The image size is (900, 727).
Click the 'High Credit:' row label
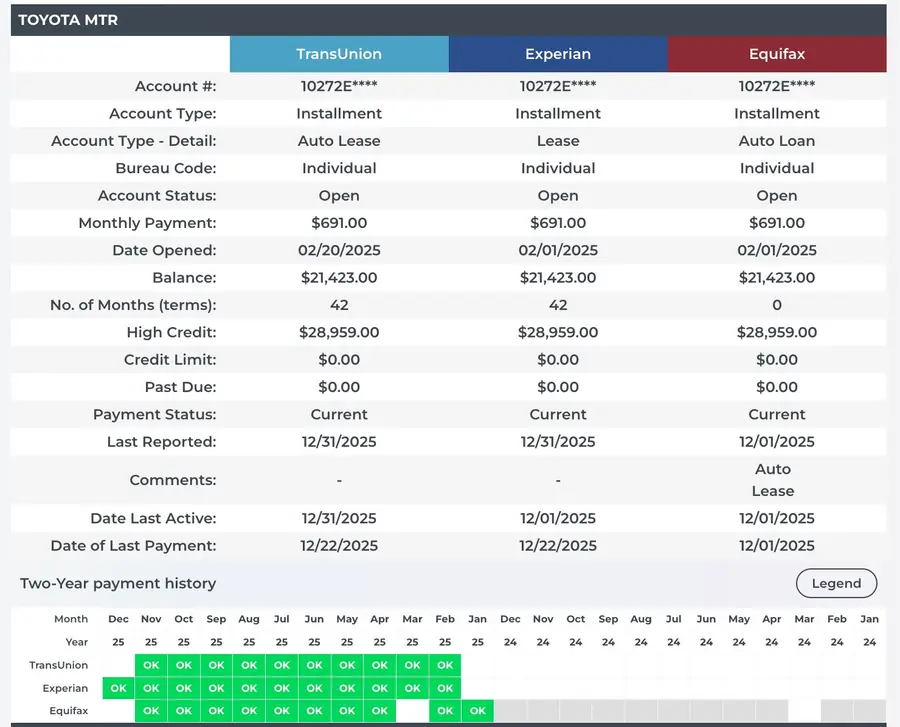pos(172,332)
